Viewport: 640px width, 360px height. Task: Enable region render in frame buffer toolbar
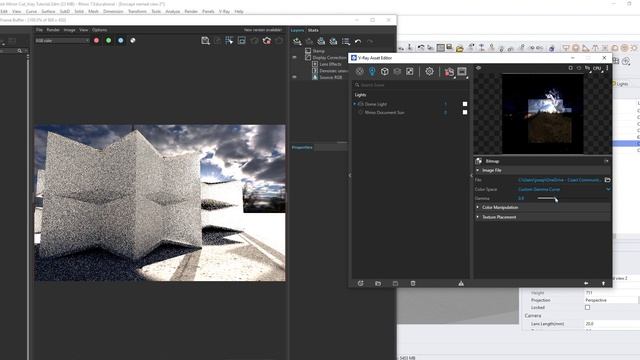pos(242,40)
